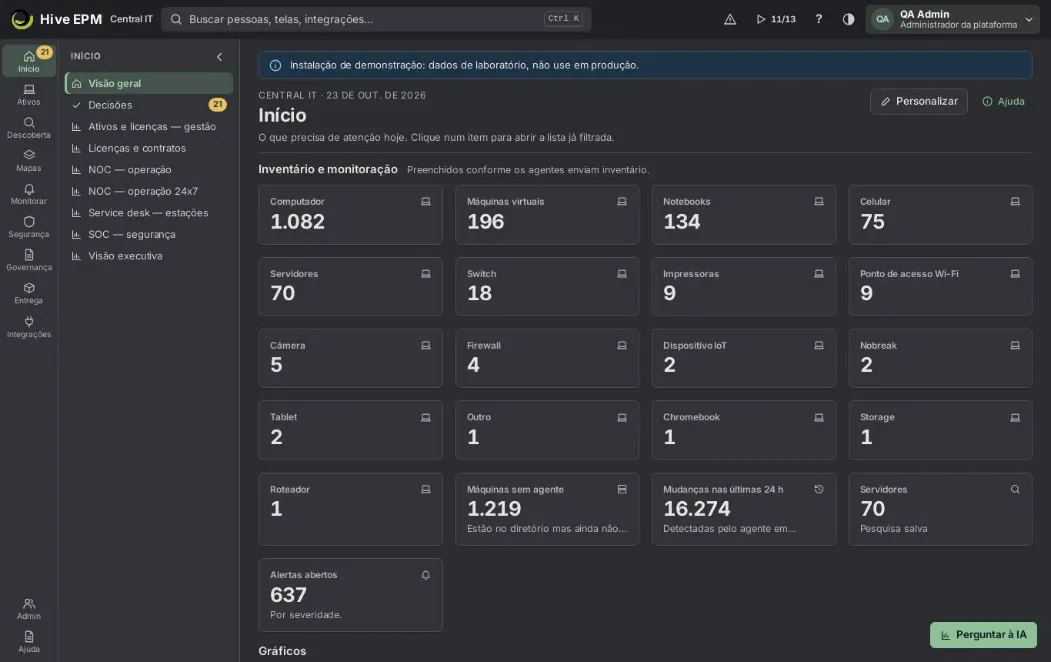1051x662 pixels.
Task: Open the 11/13 play progress indicator
Action: click(776, 19)
